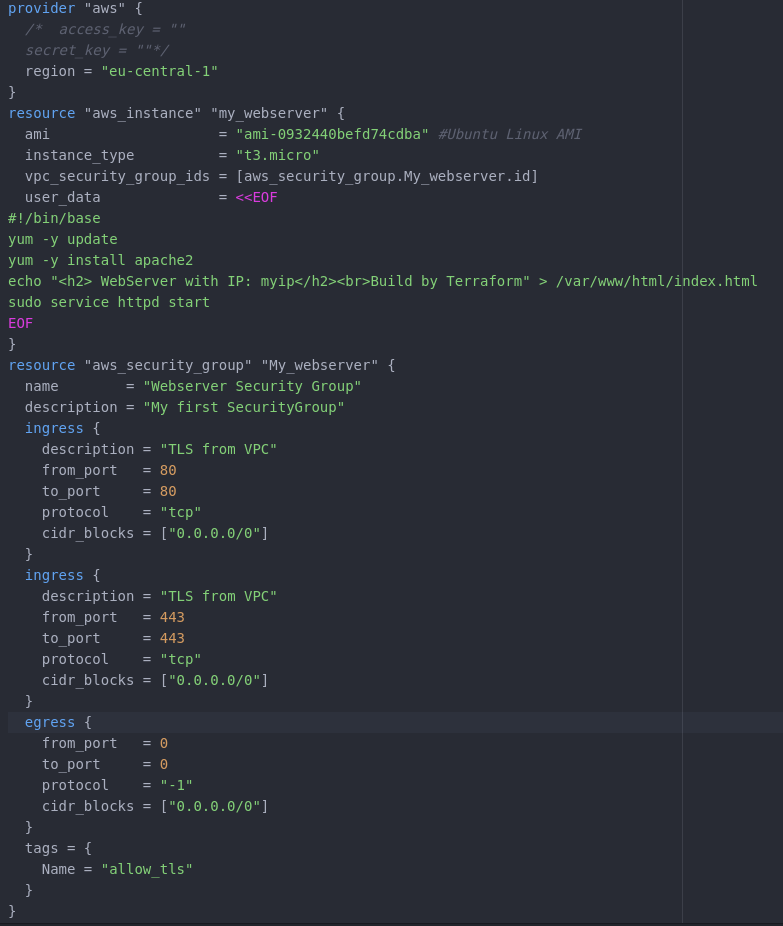Click the aws_security_group.My_webserver.id reference

pyautogui.click(x=387, y=176)
